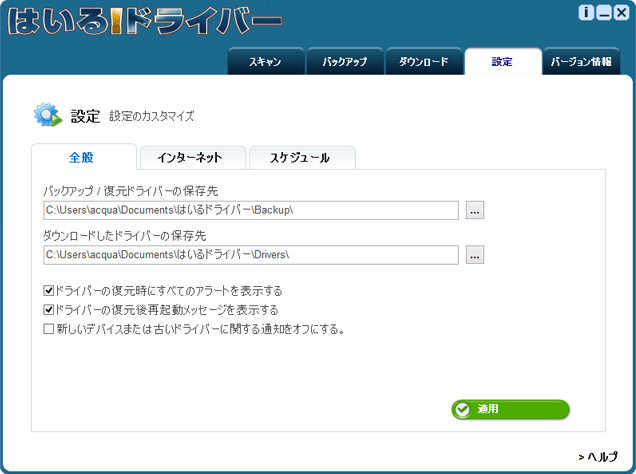Switch to the スキャン tab
The height and width of the screenshot is (474, 636).
tap(264, 62)
